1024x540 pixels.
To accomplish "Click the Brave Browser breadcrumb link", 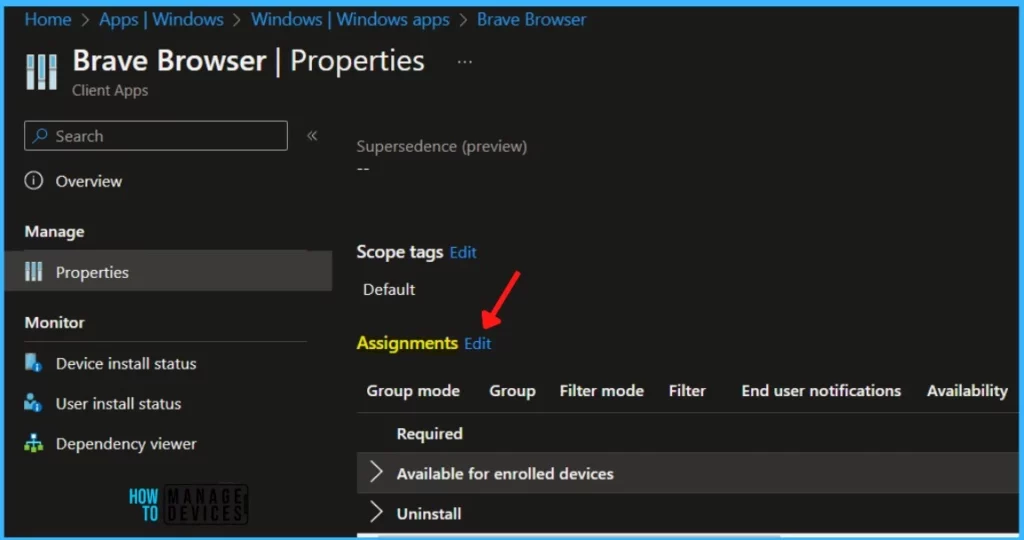I will 531,20.
